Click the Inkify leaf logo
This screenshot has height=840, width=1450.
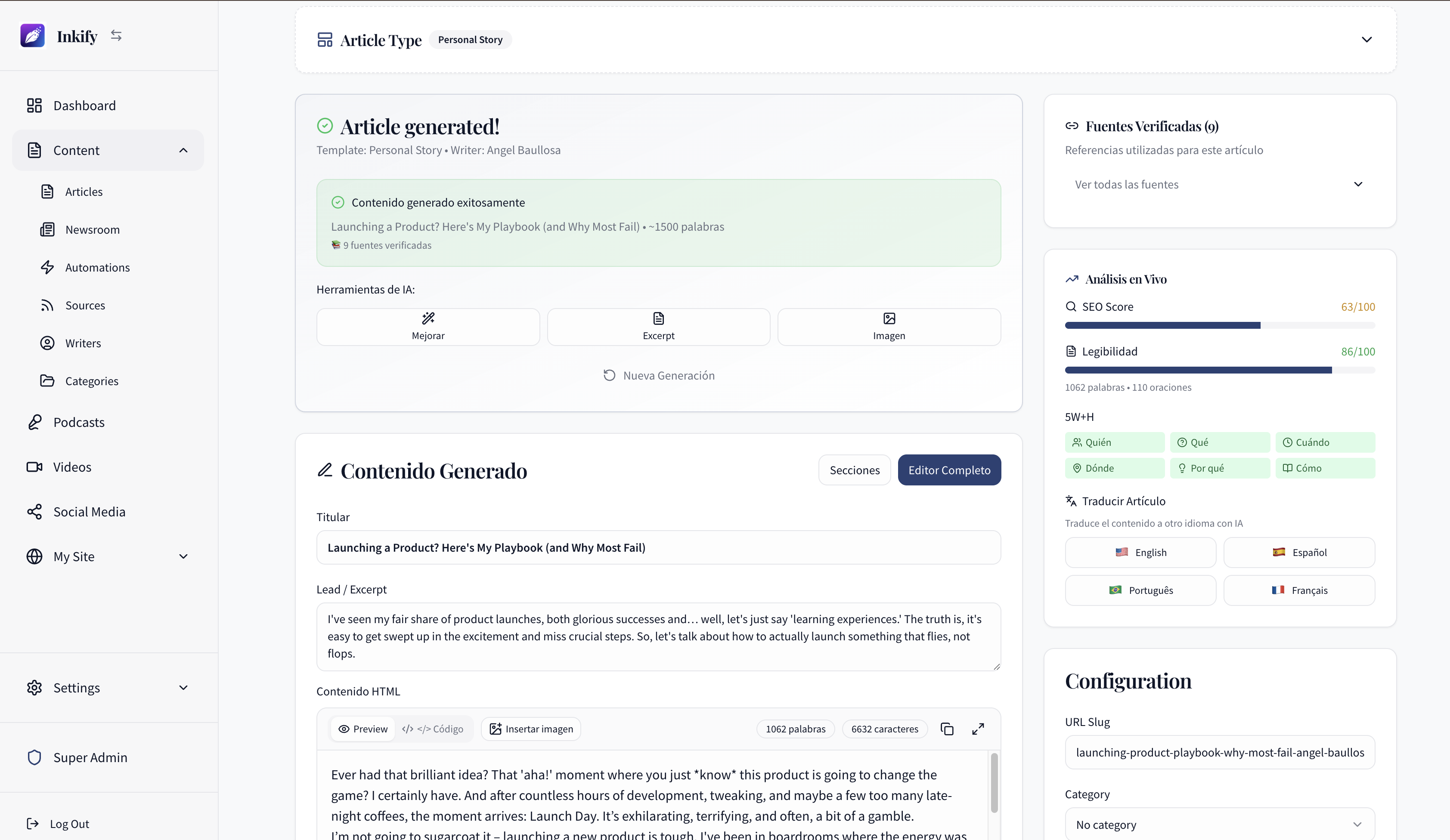click(32, 35)
